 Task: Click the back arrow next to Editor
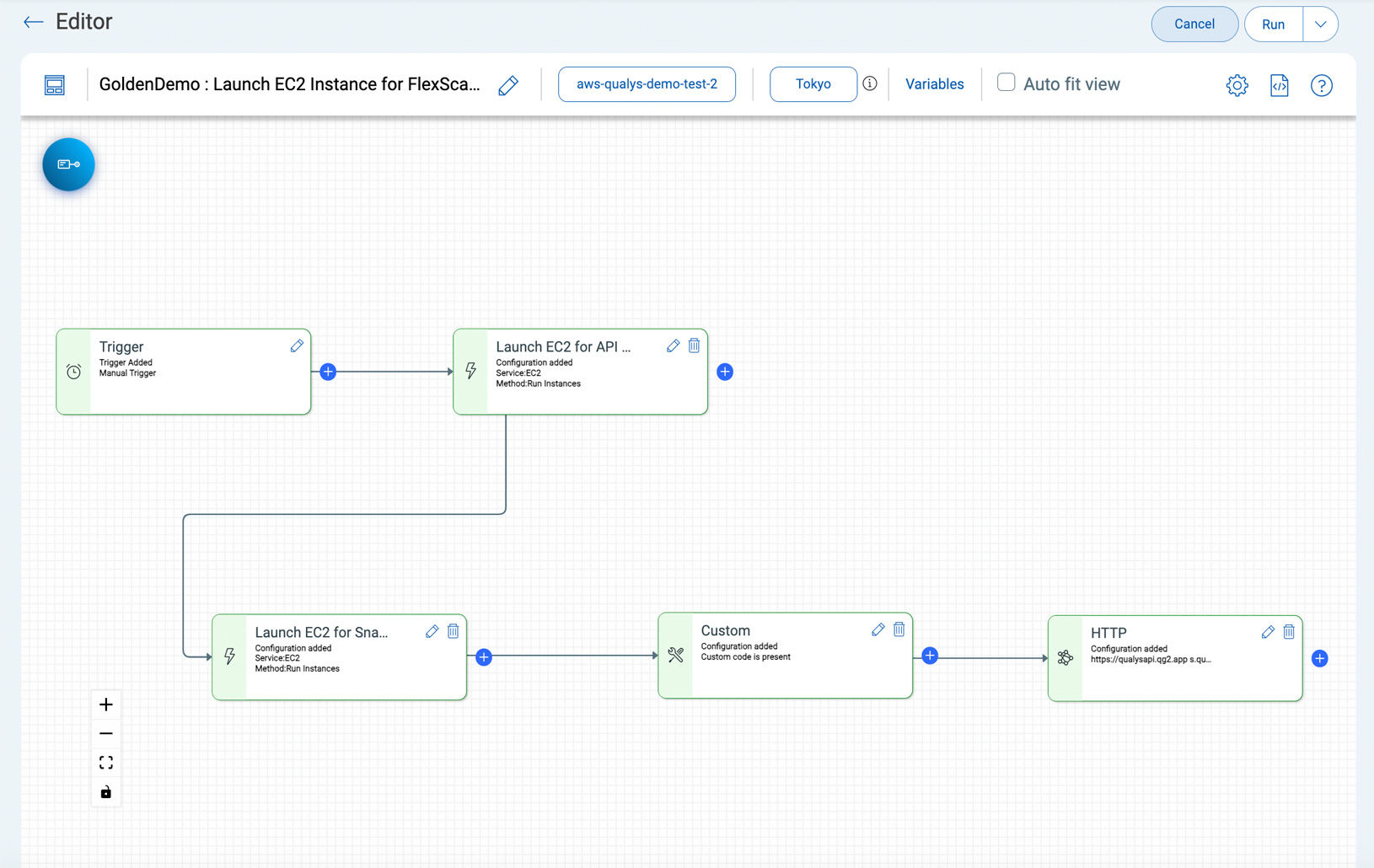click(33, 22)
